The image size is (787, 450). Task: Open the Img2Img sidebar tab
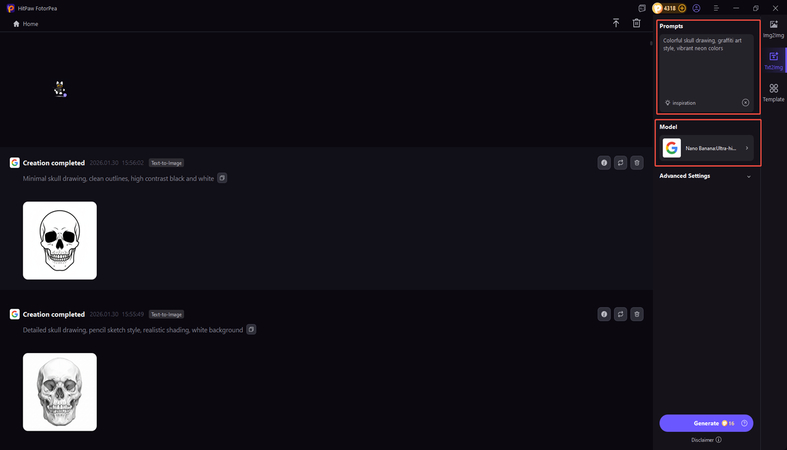coord(773,28)
